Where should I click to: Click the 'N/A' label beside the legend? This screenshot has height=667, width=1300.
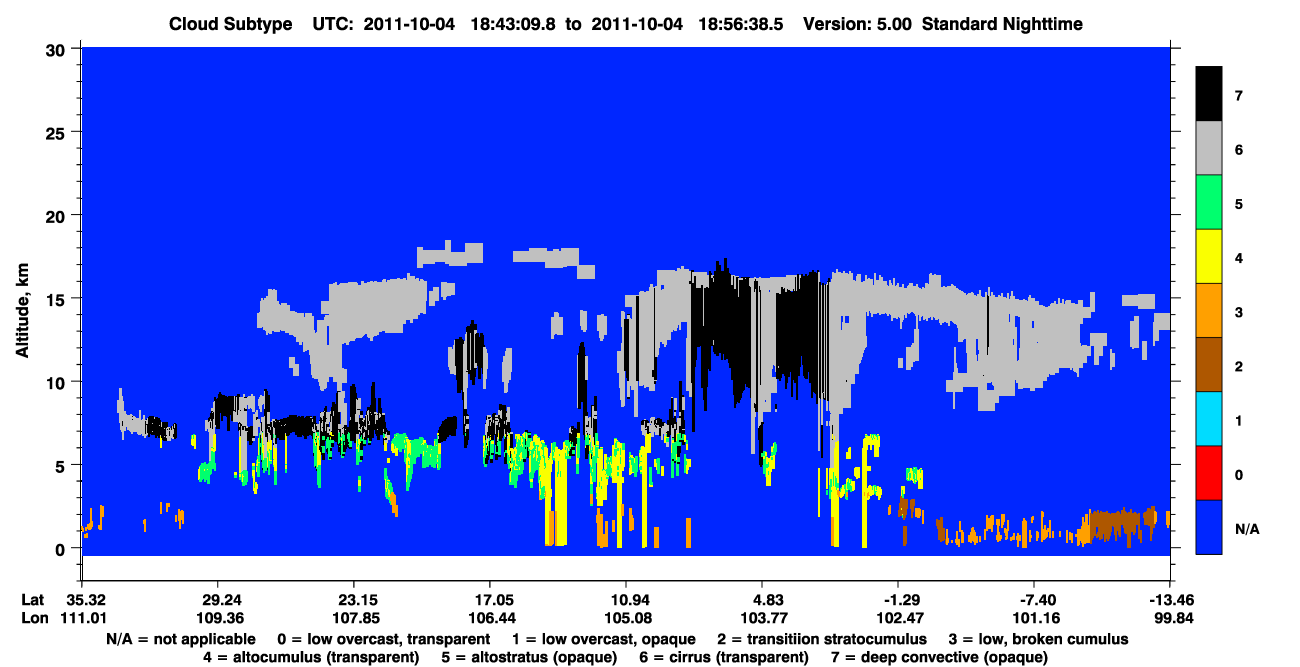click(x=1247, y=529)
